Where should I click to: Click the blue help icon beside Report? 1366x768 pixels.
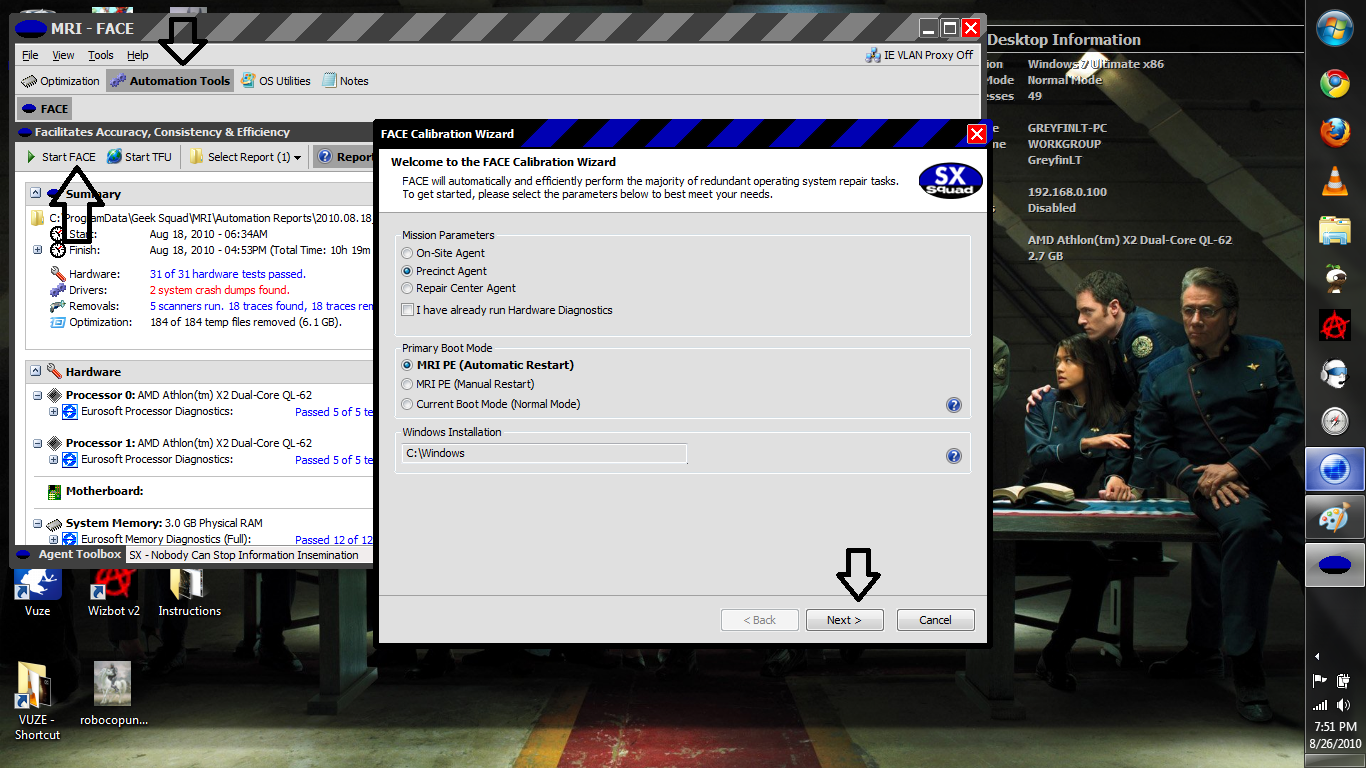325,157
